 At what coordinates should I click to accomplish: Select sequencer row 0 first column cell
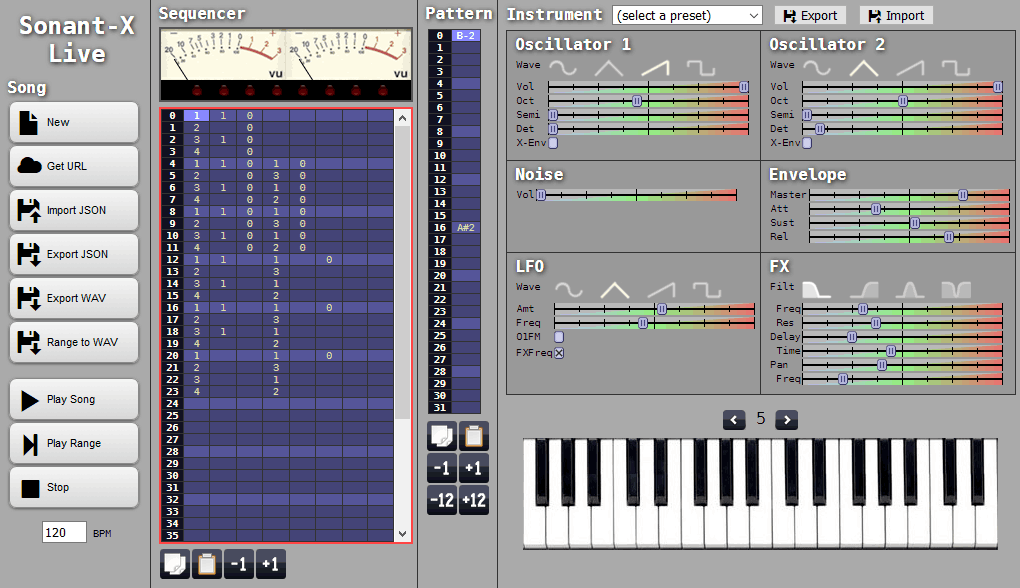[x=196, y=116]
